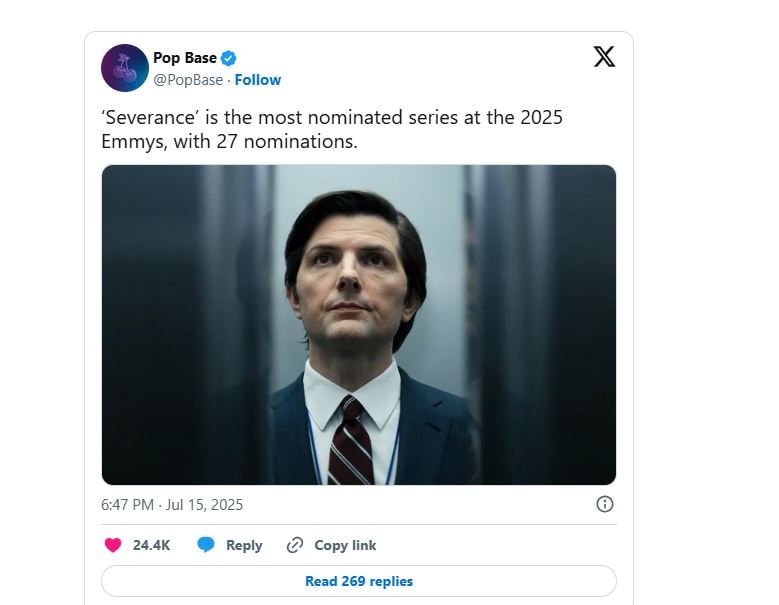Click the '27 nominations' line of the tweet
The height and width of the screenshot is (605, 779).
(229, 142)
